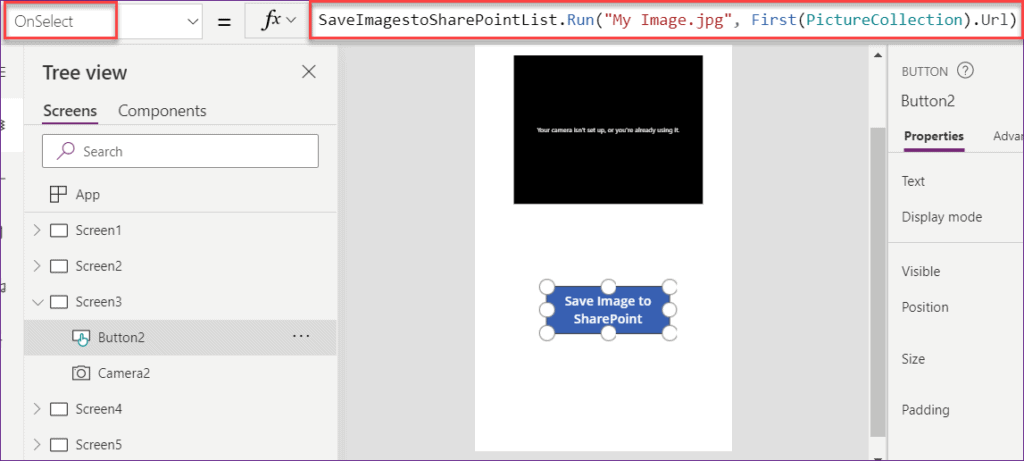This screenshot has width=1024, height=461.
Task: Open the Advanced tab in properties pane
Action: [1008, 136]
